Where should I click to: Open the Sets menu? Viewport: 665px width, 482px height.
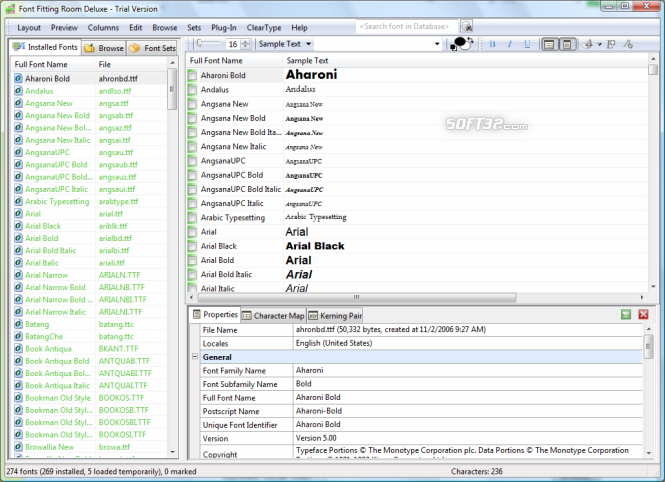[x=194, y=28]
